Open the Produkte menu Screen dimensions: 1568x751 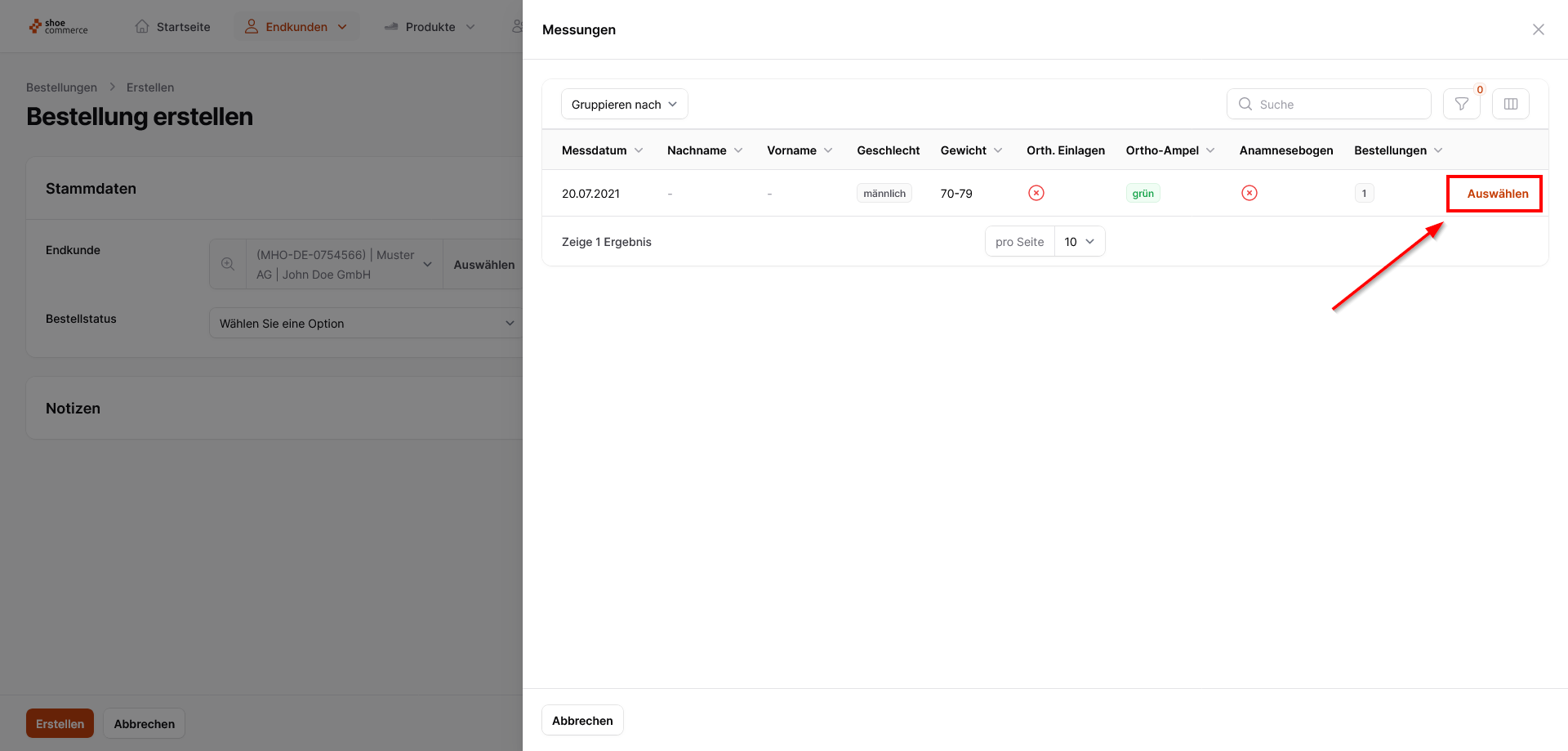pyautogui.click(x=430, y=27)
